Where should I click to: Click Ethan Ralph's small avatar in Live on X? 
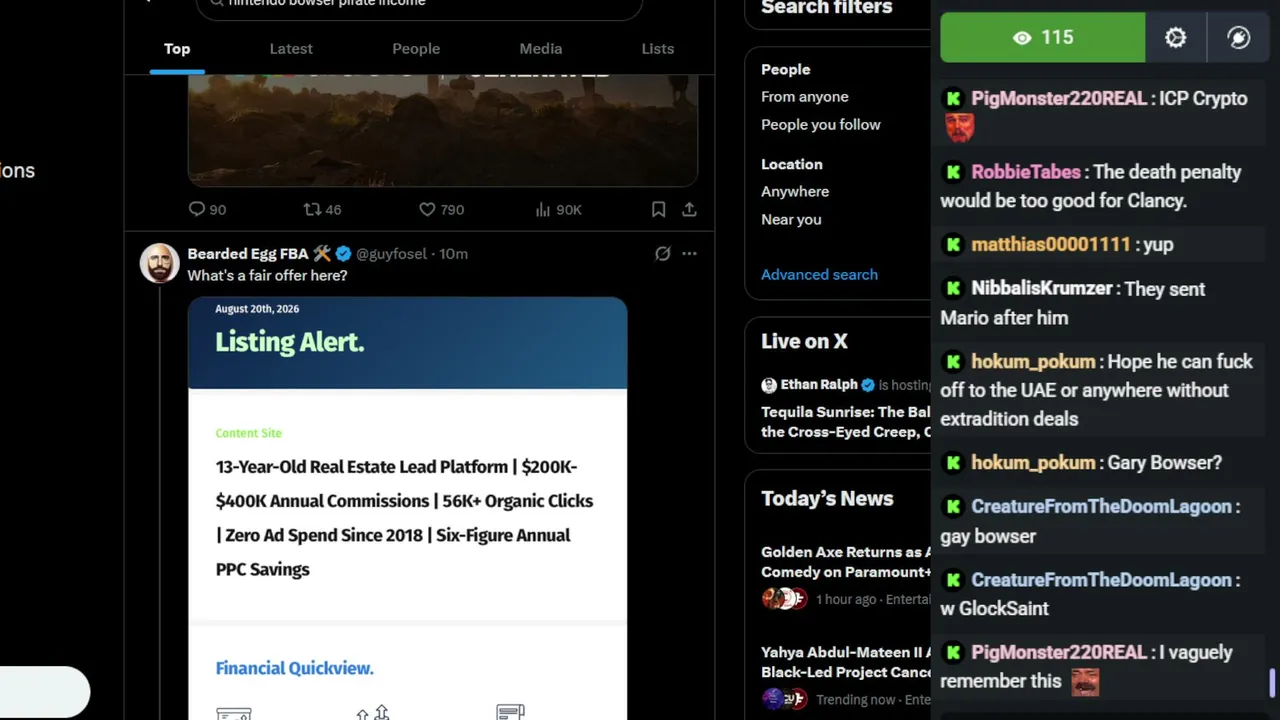(769, 385)
